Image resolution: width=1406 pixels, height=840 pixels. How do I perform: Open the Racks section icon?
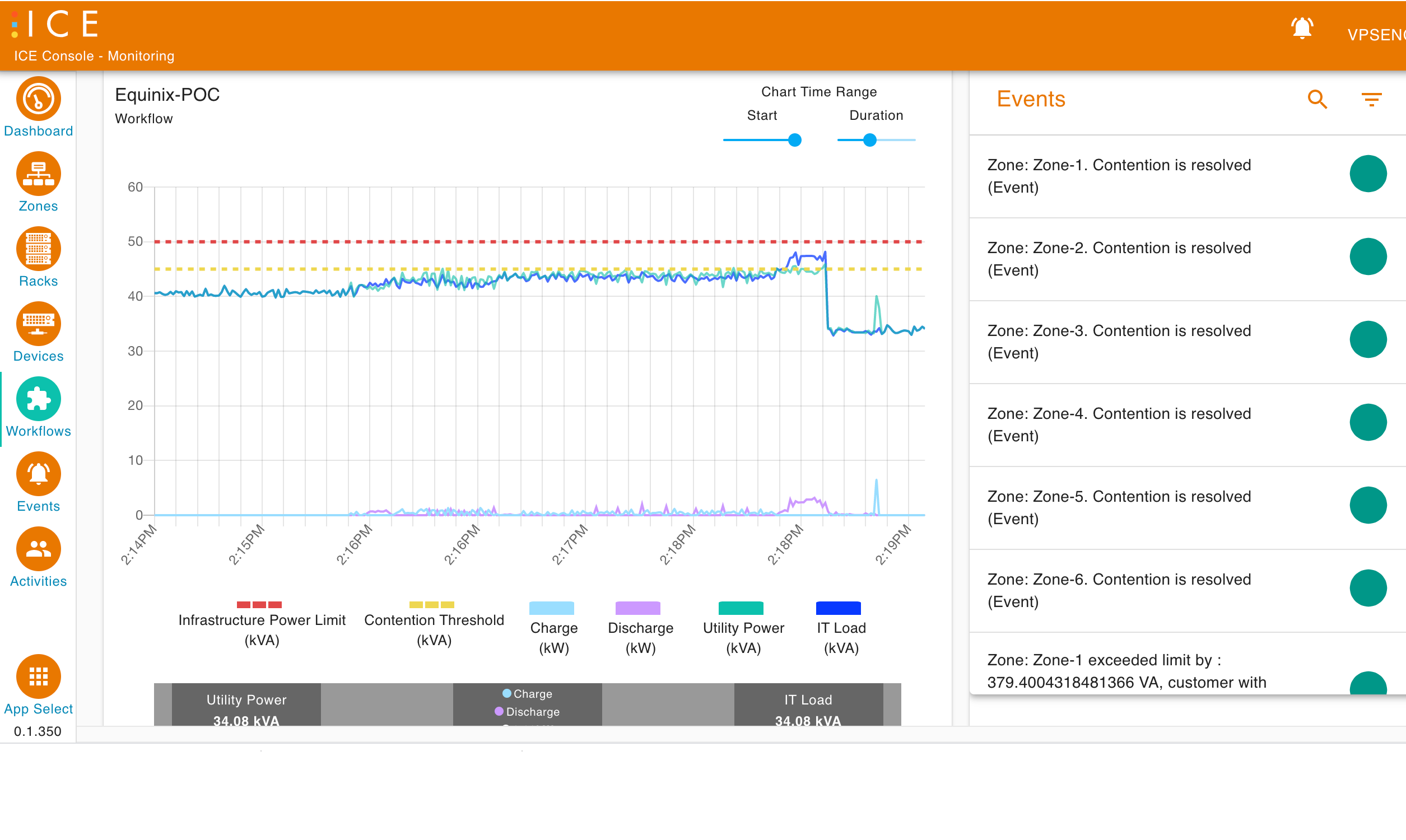[38, 250]
